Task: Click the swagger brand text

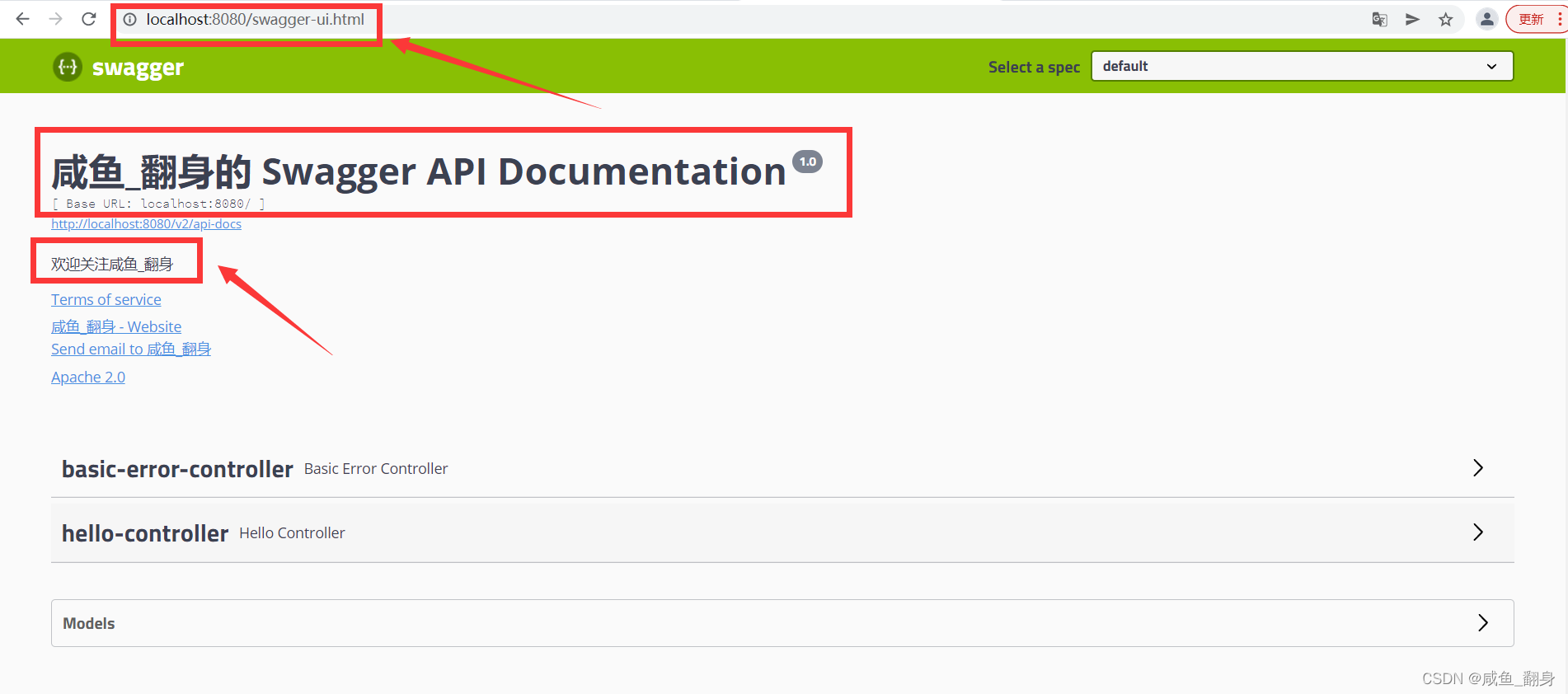Action: coord(138,68)
